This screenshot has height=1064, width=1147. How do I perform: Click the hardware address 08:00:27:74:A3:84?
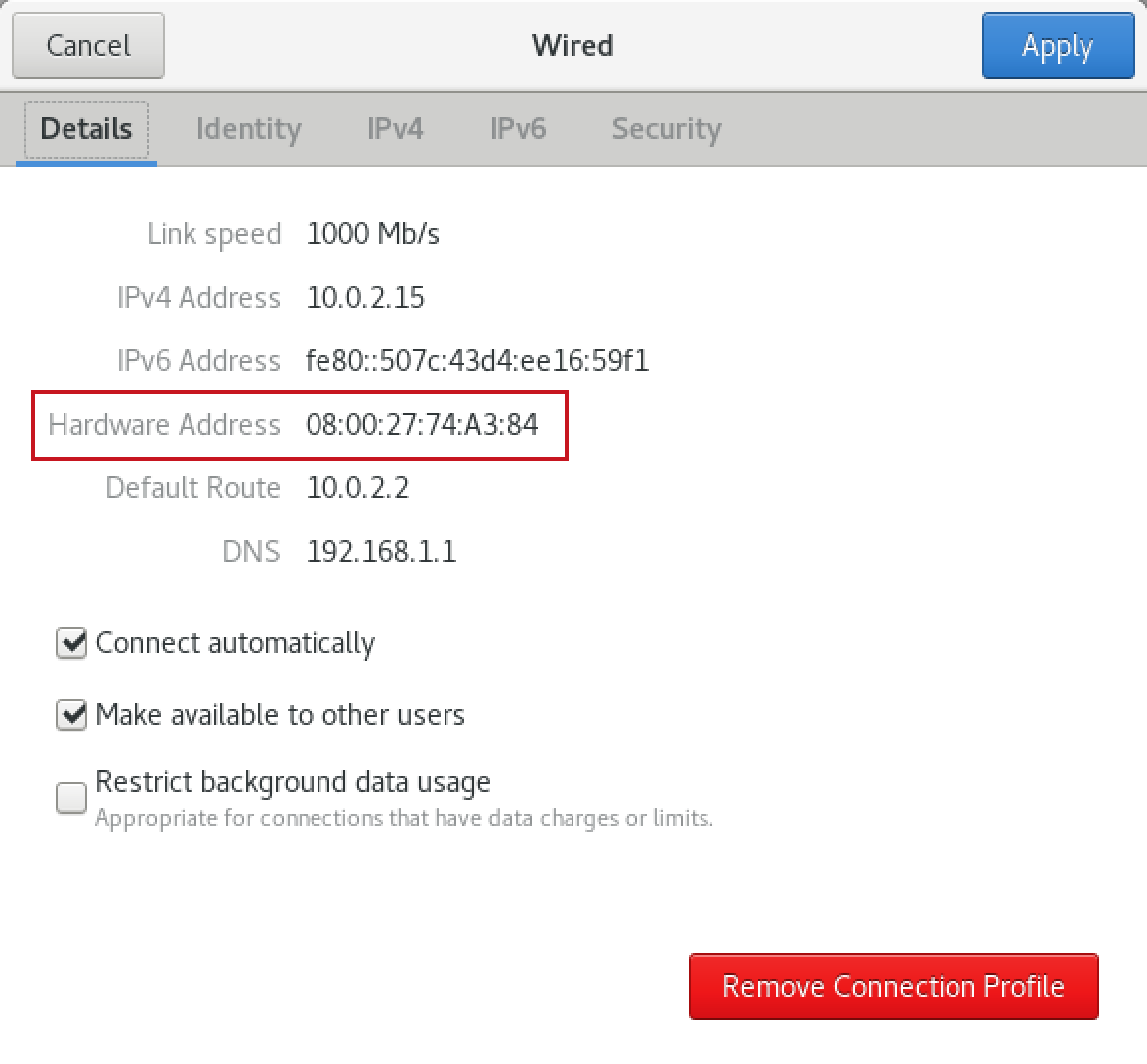[x=422, y=425]
